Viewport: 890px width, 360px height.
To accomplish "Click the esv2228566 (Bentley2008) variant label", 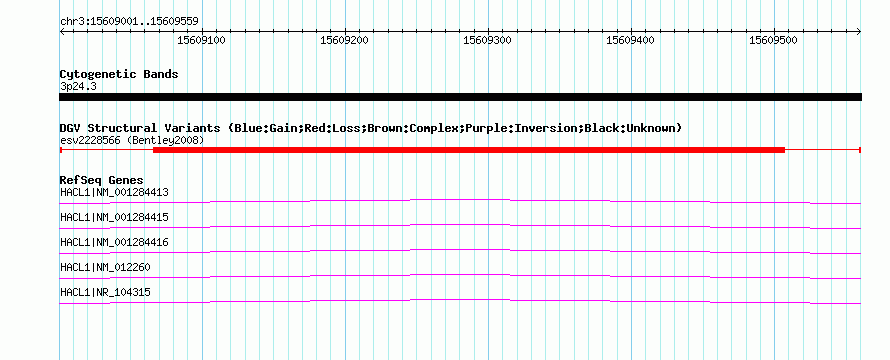I will pyautogui.click(x=132, y=140).
